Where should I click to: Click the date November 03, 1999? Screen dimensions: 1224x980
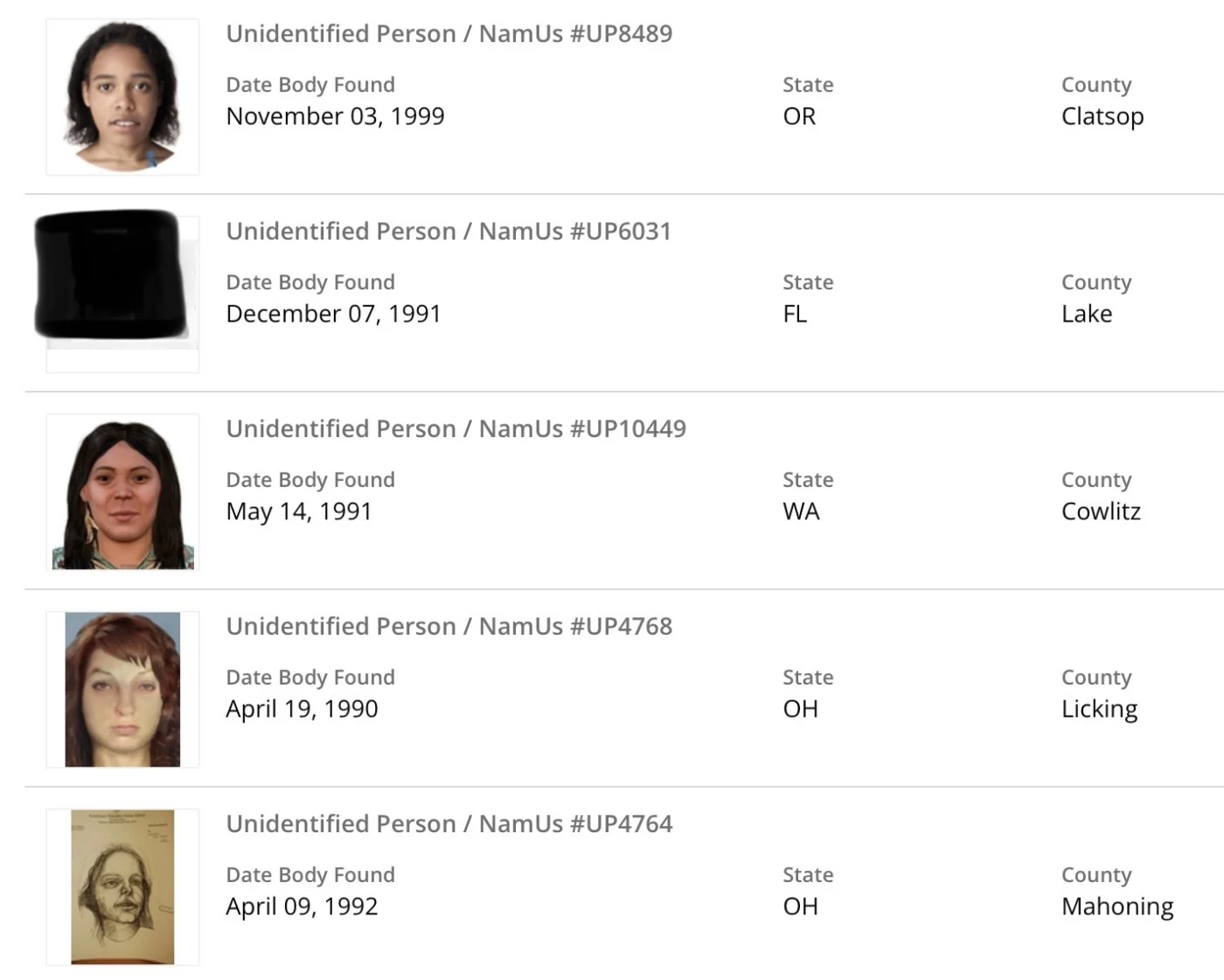335,116
